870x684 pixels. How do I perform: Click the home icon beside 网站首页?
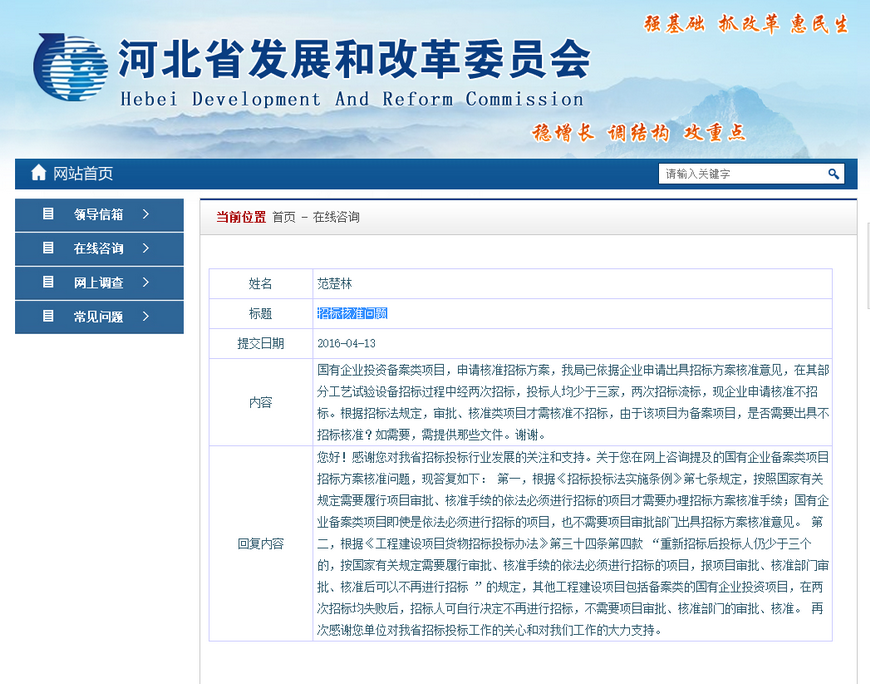(38, 173)
